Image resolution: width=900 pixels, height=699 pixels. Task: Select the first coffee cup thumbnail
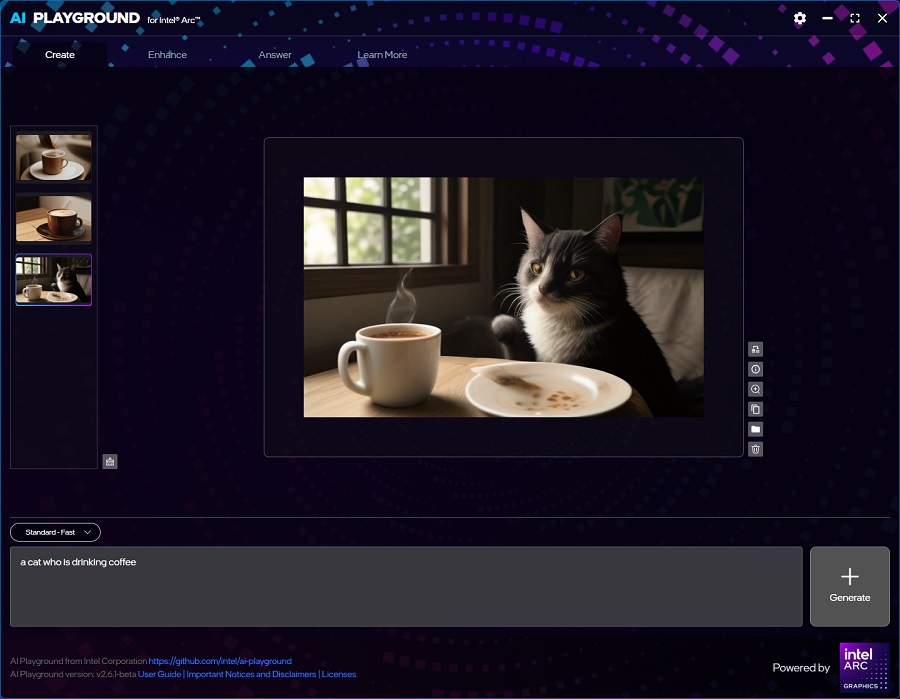54,157
